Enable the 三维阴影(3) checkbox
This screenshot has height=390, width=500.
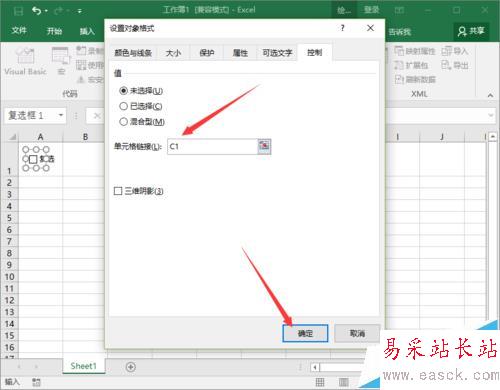click(x=118, y=191)
